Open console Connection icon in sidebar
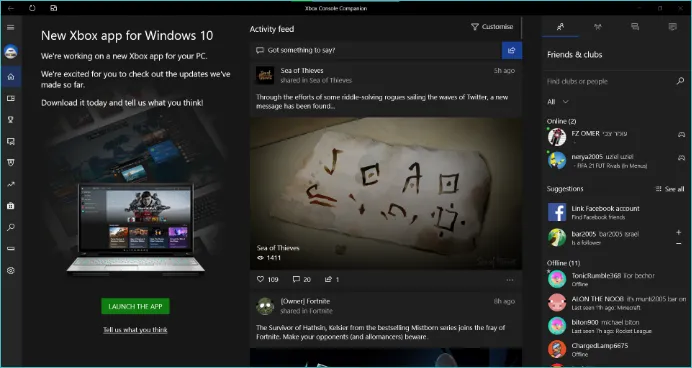The height and width of the screenshot is (368, 692). tap(11, 249)
